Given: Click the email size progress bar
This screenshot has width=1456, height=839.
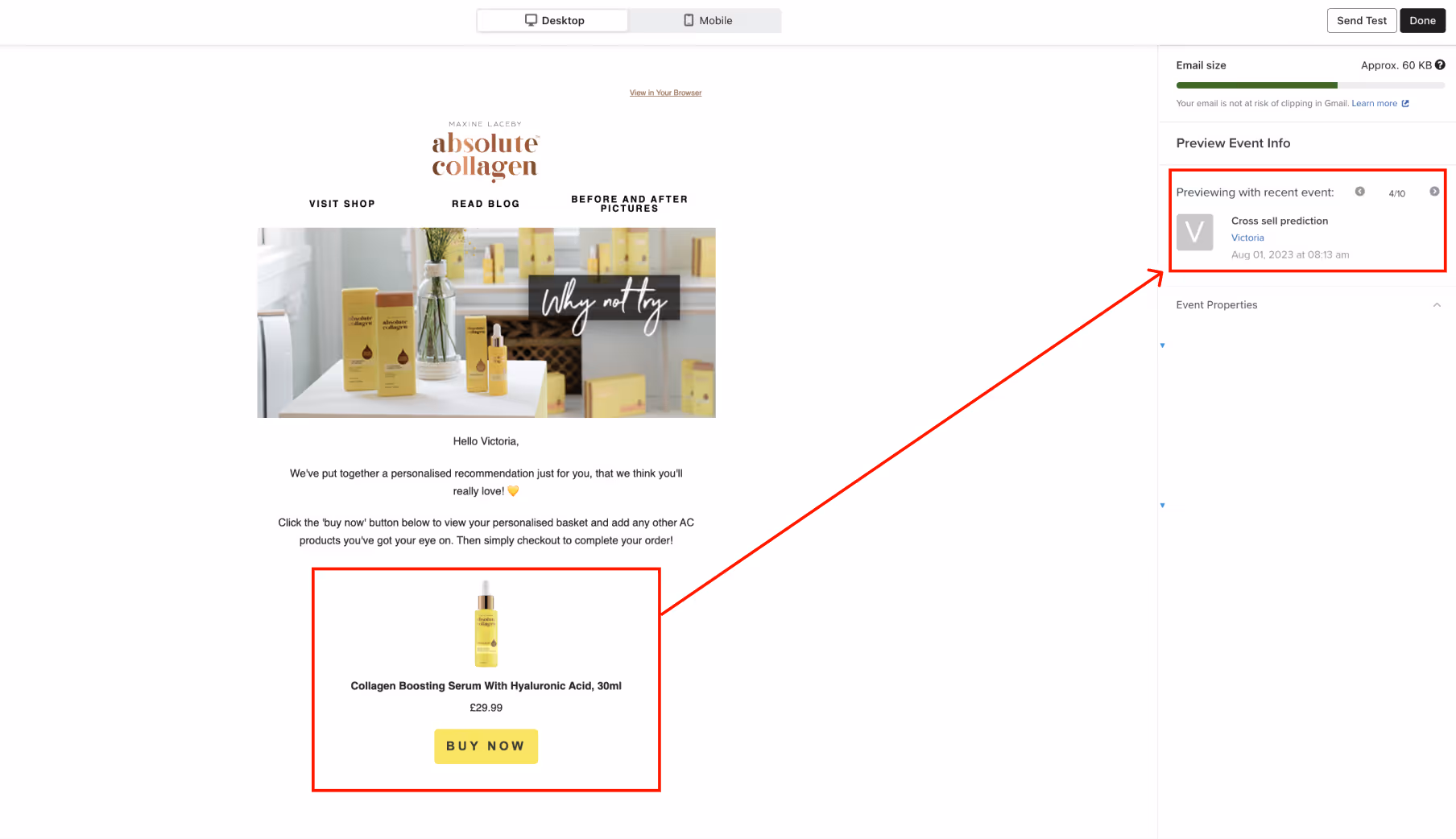Looking at the screenshot, I should tap(1310, 85).
